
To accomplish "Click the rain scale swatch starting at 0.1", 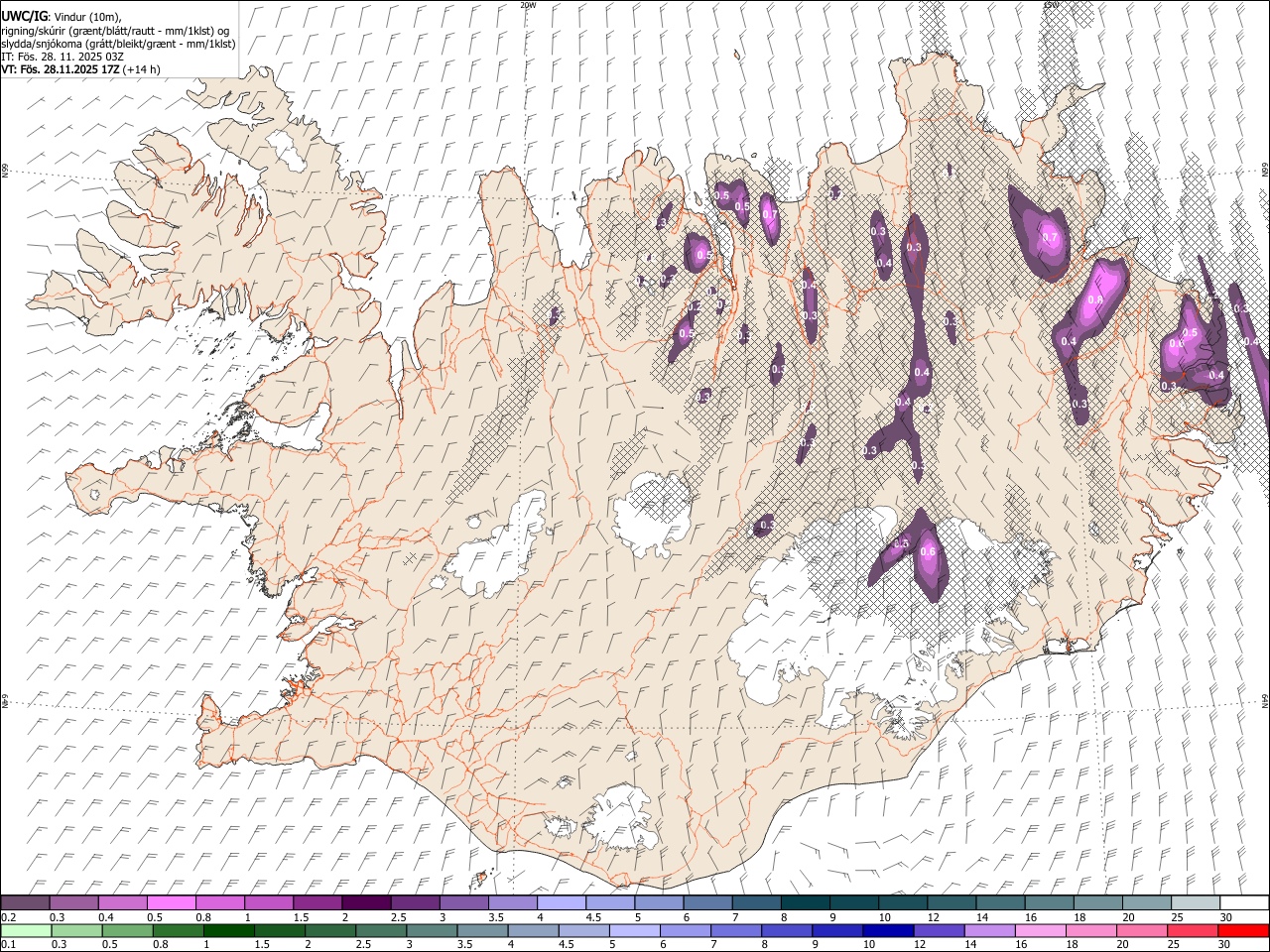I will 26,930.
